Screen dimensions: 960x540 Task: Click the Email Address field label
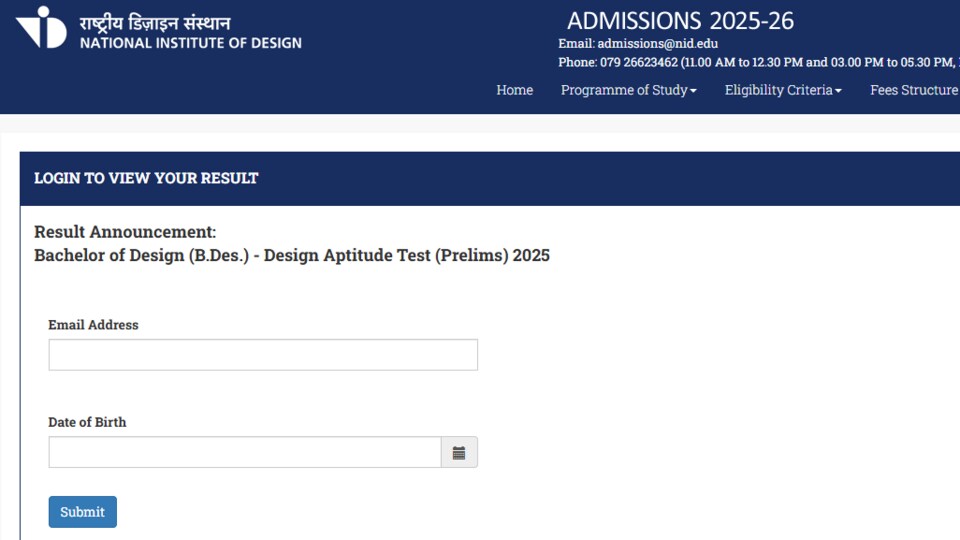tap(93, 324)
